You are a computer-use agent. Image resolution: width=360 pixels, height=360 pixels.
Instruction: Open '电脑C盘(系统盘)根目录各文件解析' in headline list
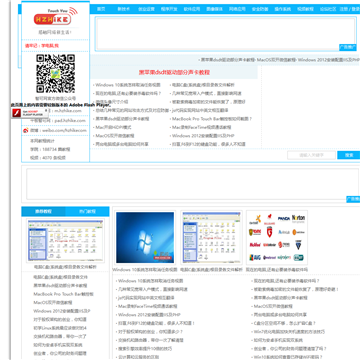pos(203,85)
